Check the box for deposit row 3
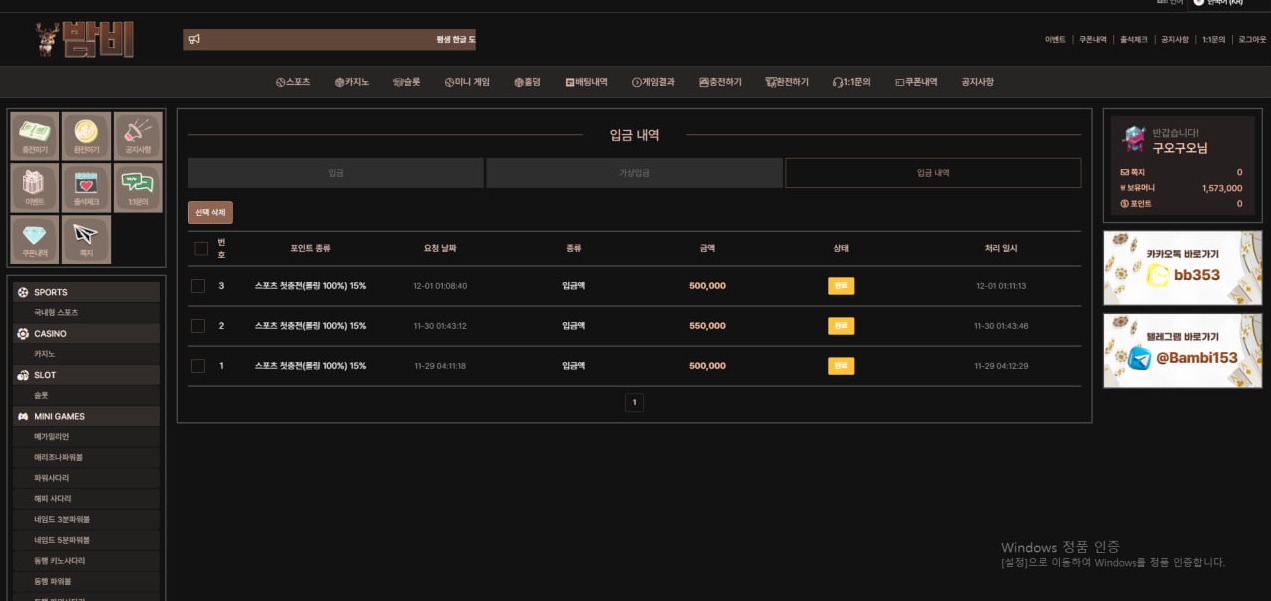The height and width of the screenshot is (601, 1271). 198,286
